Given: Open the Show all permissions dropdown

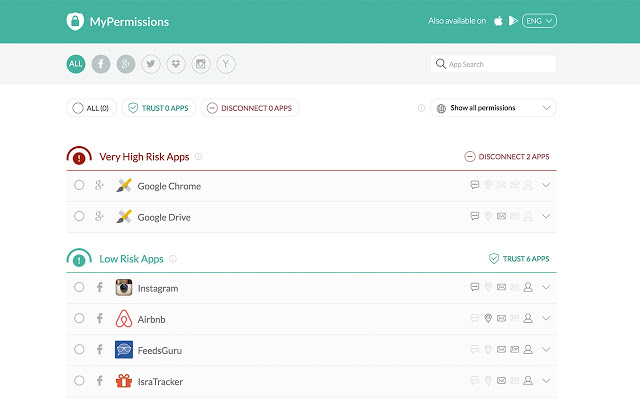Looking at the screenshot, I should (x=494, y=108).
